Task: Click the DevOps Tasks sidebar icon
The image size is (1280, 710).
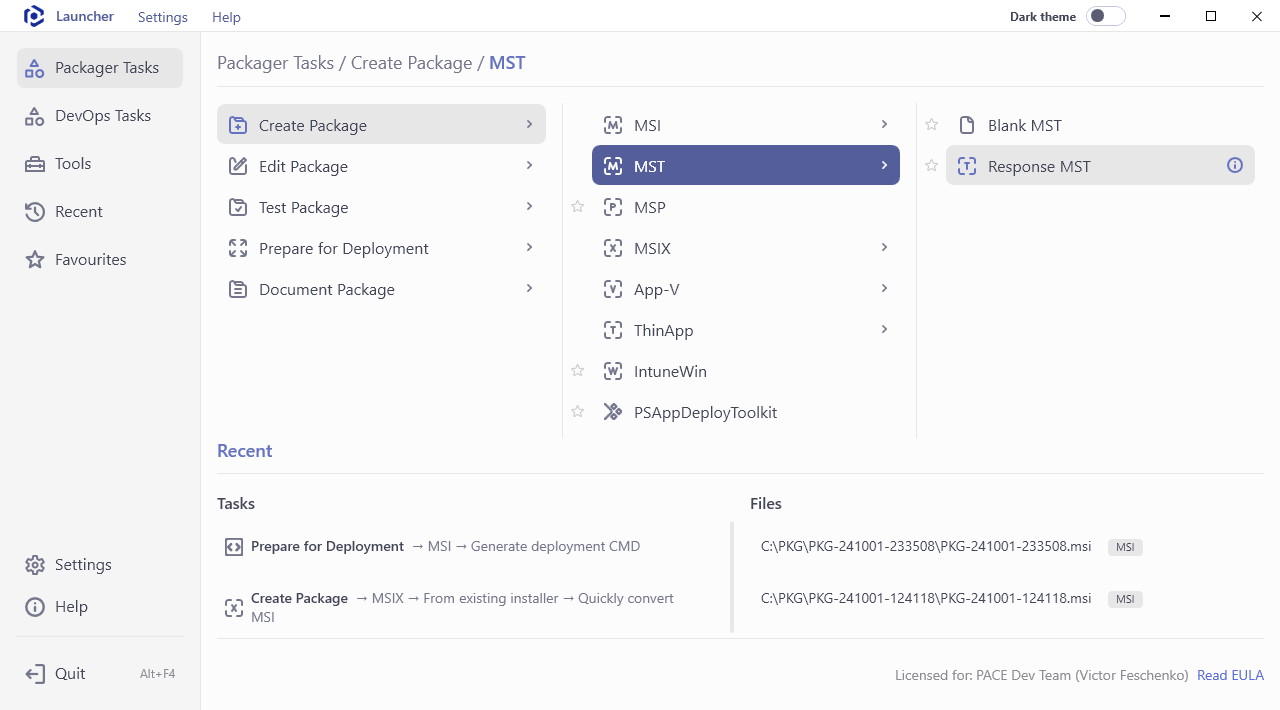Action: tap(35, 116)
